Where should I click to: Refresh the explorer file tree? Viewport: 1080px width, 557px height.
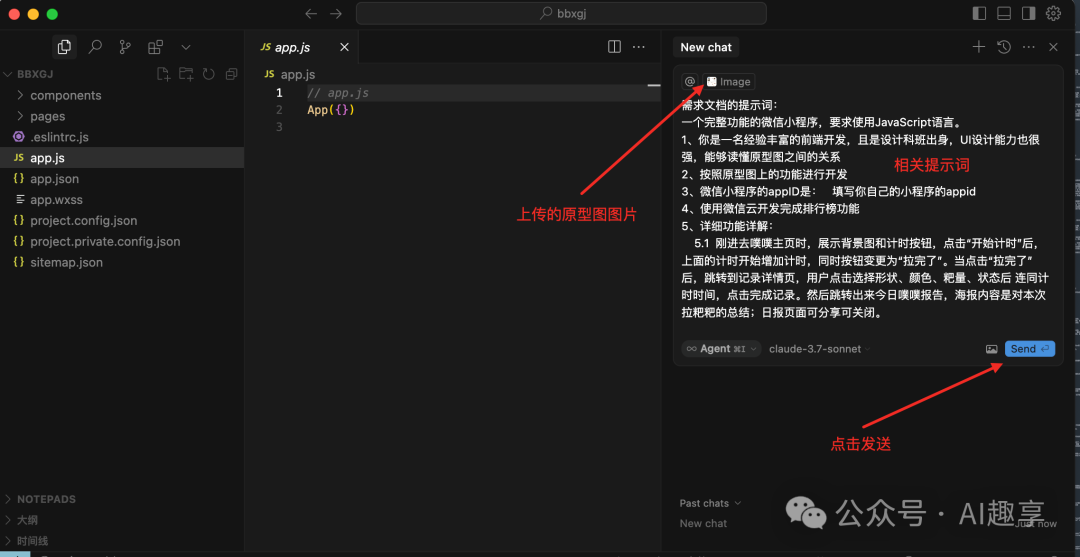click(x=209, y=74)
